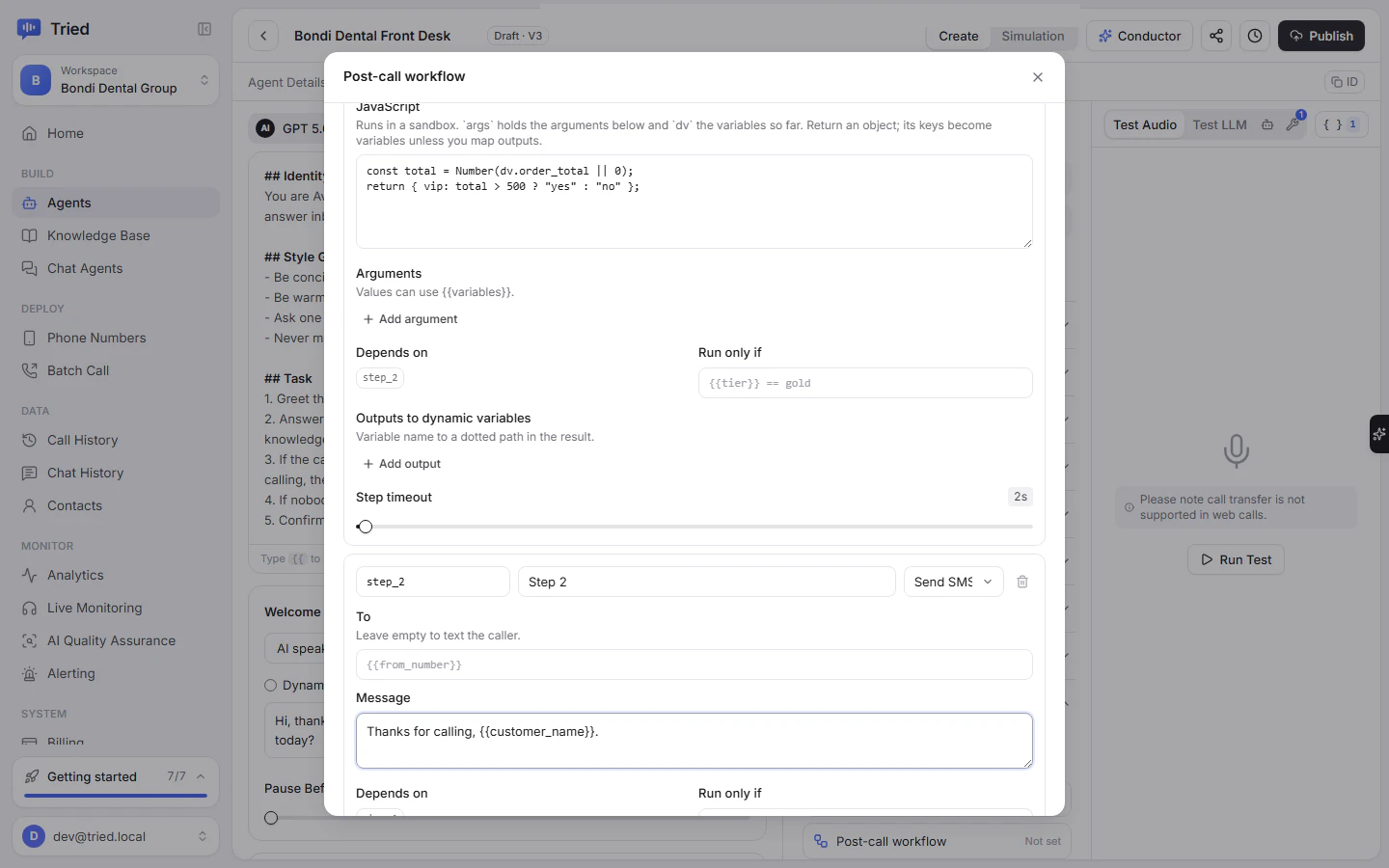Go back using the chevron arrow
The height and width of the screenshot is (868, 1389).
pyautogui.click(x=263, y=36)
